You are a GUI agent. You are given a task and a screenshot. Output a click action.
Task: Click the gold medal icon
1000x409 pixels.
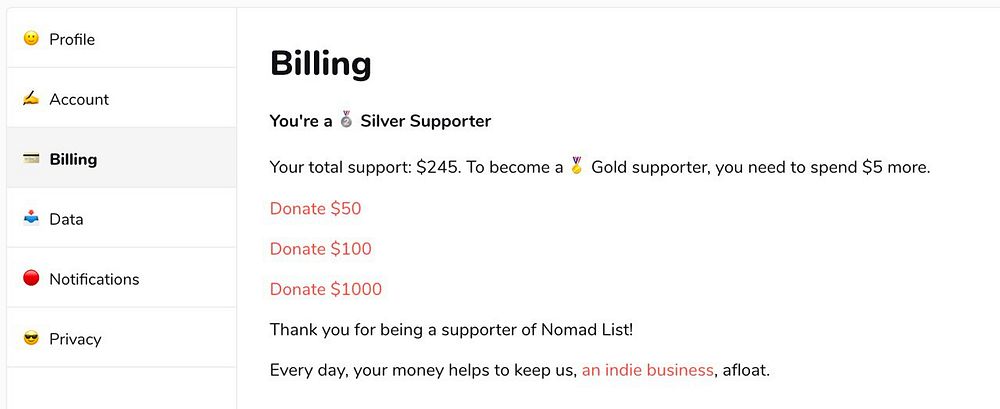tap(576, 167)
